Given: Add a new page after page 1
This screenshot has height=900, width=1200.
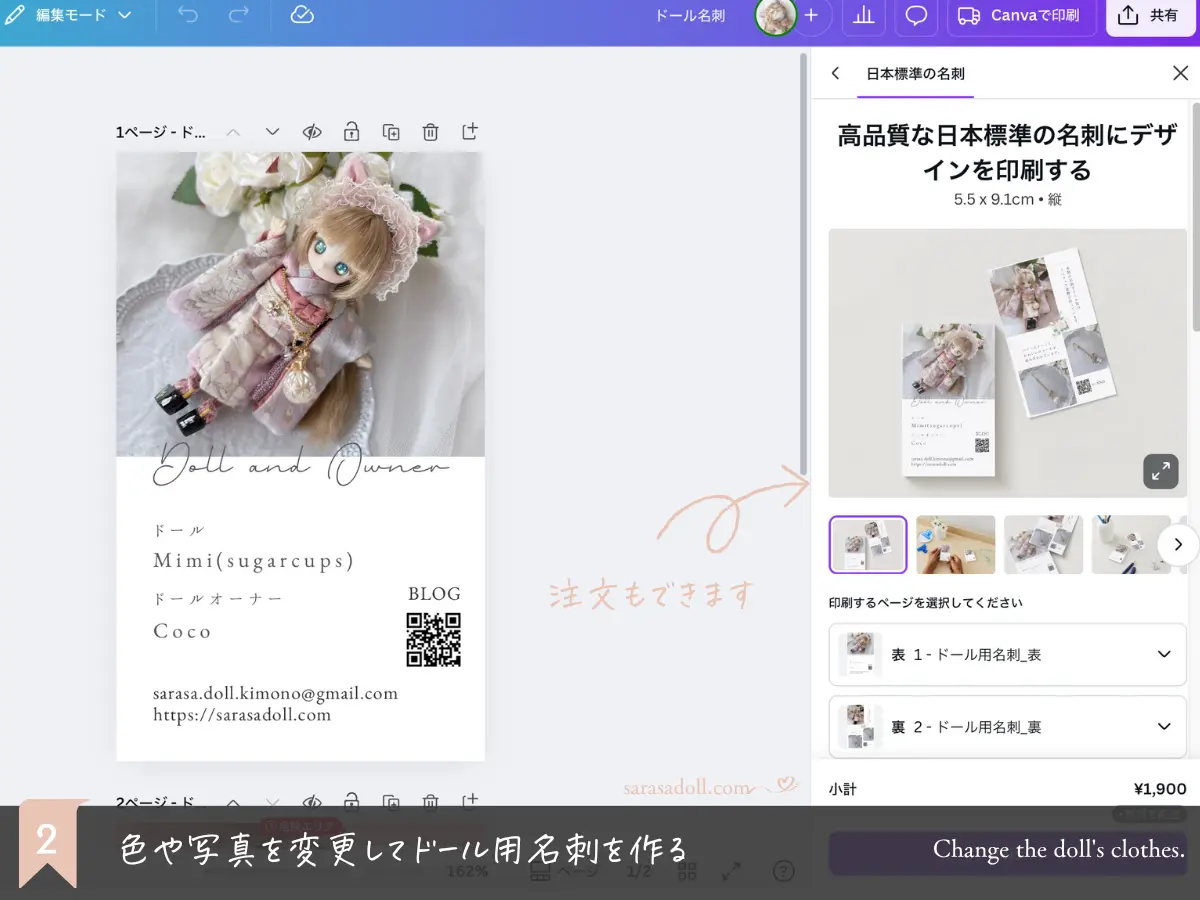Looking at the screenshot, I should pos(469,132).
